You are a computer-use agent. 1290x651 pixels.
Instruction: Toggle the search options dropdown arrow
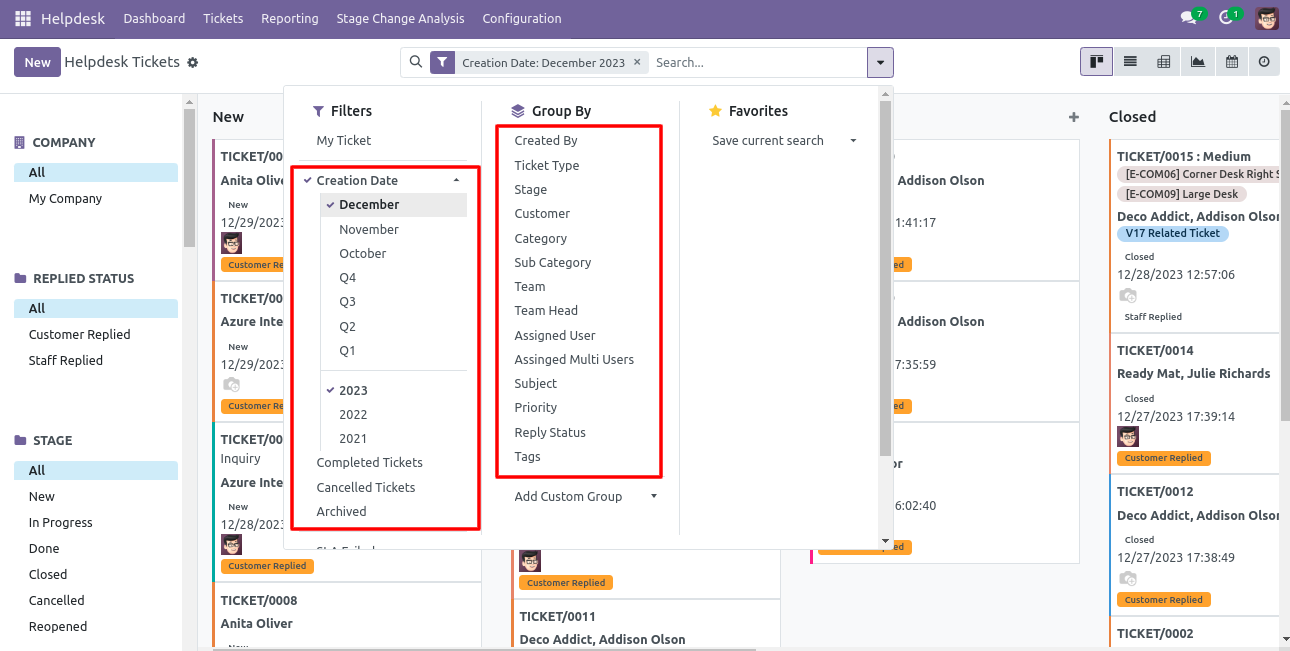click(880, 62)
